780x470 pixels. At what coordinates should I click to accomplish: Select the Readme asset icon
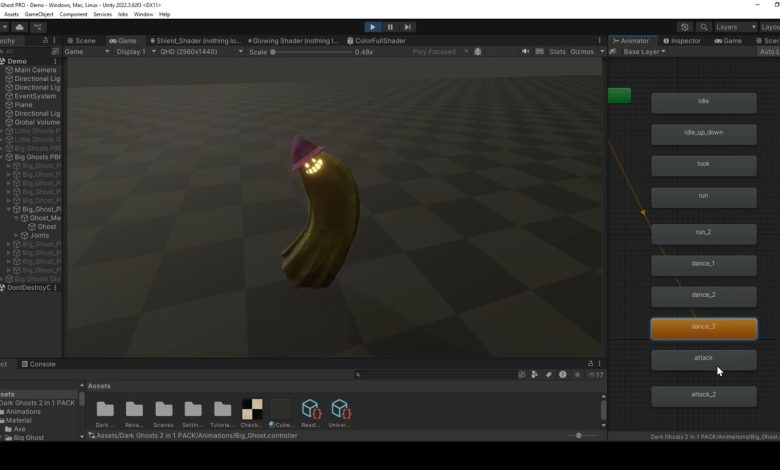click(311, 409)
